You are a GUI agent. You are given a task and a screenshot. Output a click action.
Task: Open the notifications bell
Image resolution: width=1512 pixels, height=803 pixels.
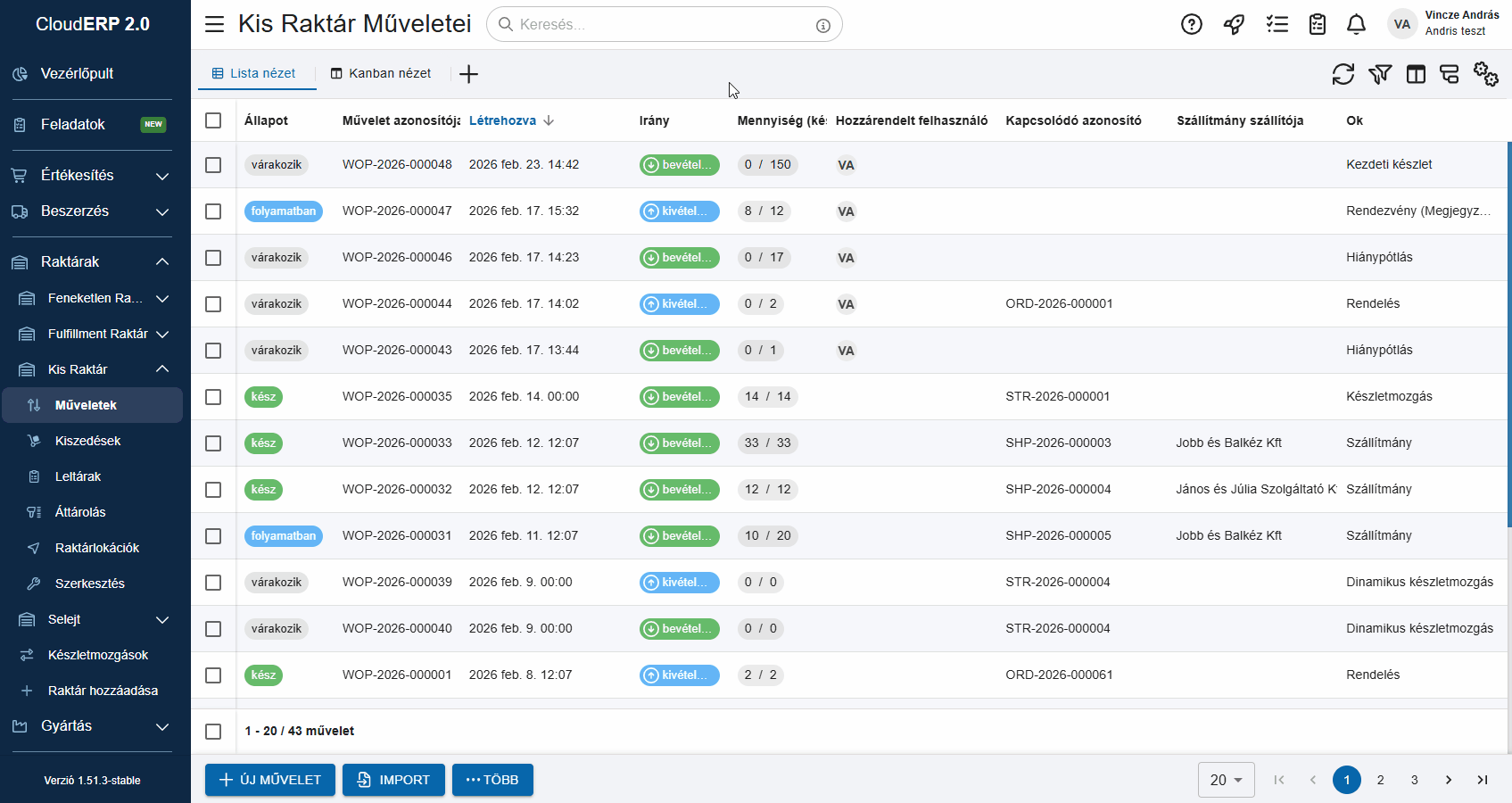[x=1356, y=24]
